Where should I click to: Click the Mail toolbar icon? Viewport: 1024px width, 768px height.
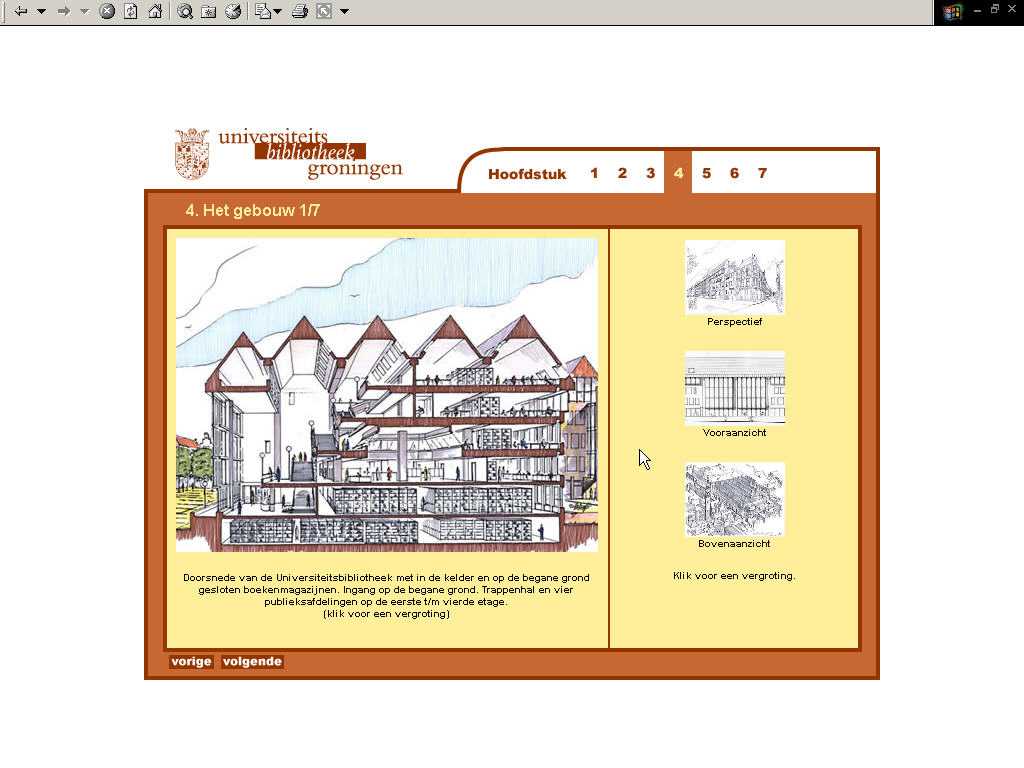click(x=263, y=11)
